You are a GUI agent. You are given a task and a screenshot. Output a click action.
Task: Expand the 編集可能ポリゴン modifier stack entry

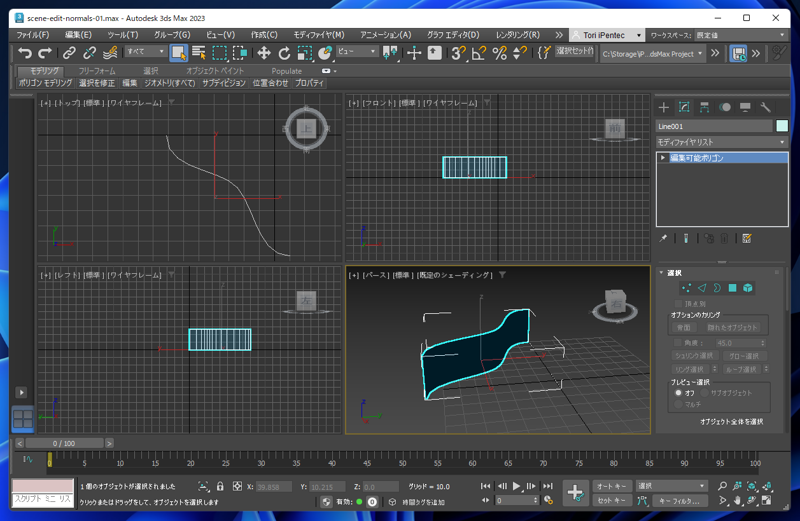[x=663, y=158]
